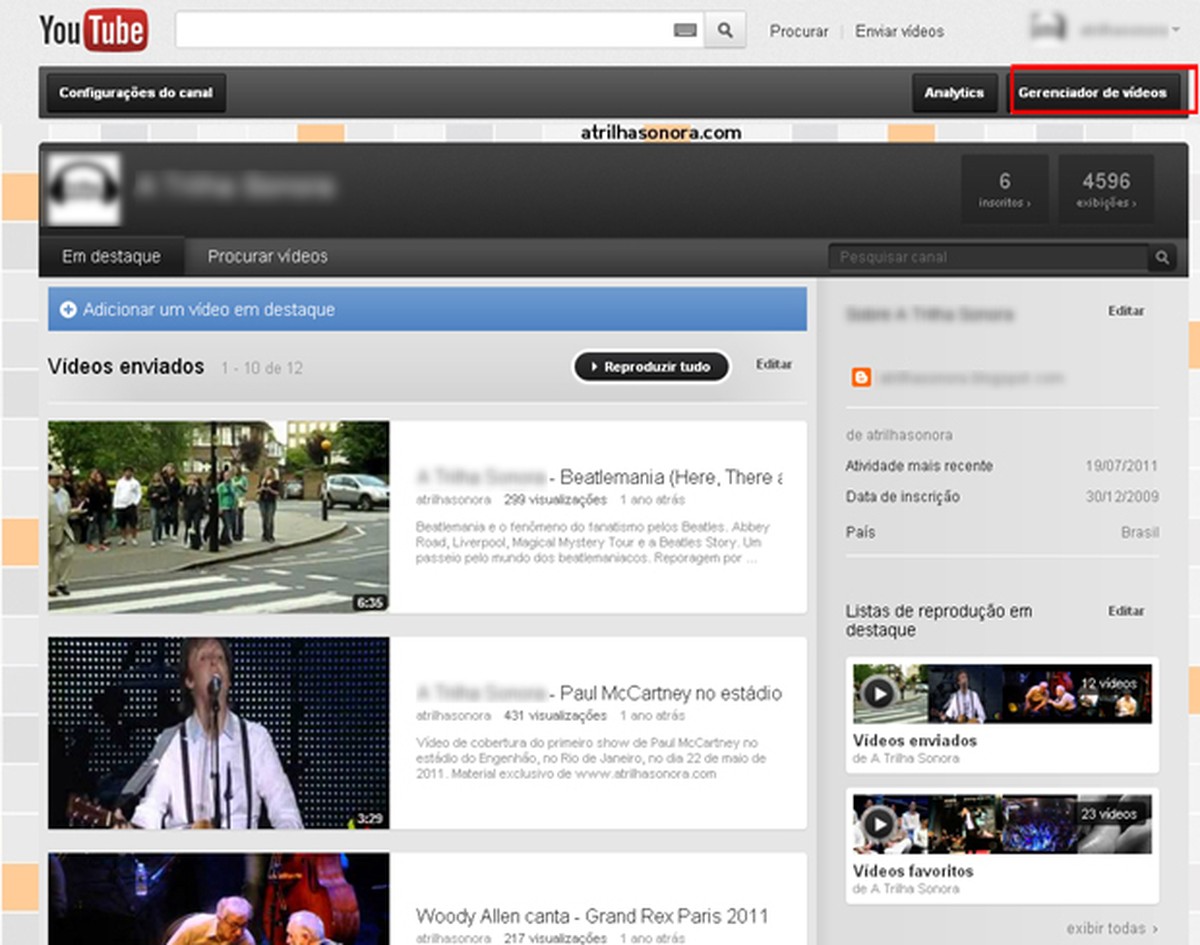Click Editar beside Listas de reprodução
Image resolution: width=1200 pixels, height=945 pixels.
click(1126, 610)
